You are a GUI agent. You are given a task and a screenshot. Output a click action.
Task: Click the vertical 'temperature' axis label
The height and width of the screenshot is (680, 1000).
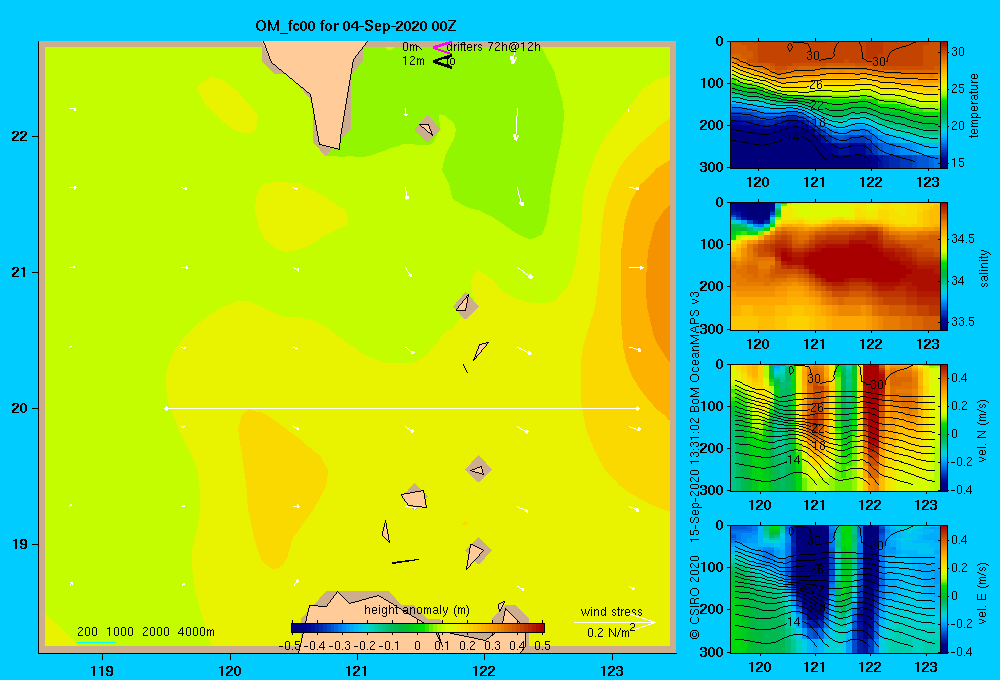pos(974,105)
